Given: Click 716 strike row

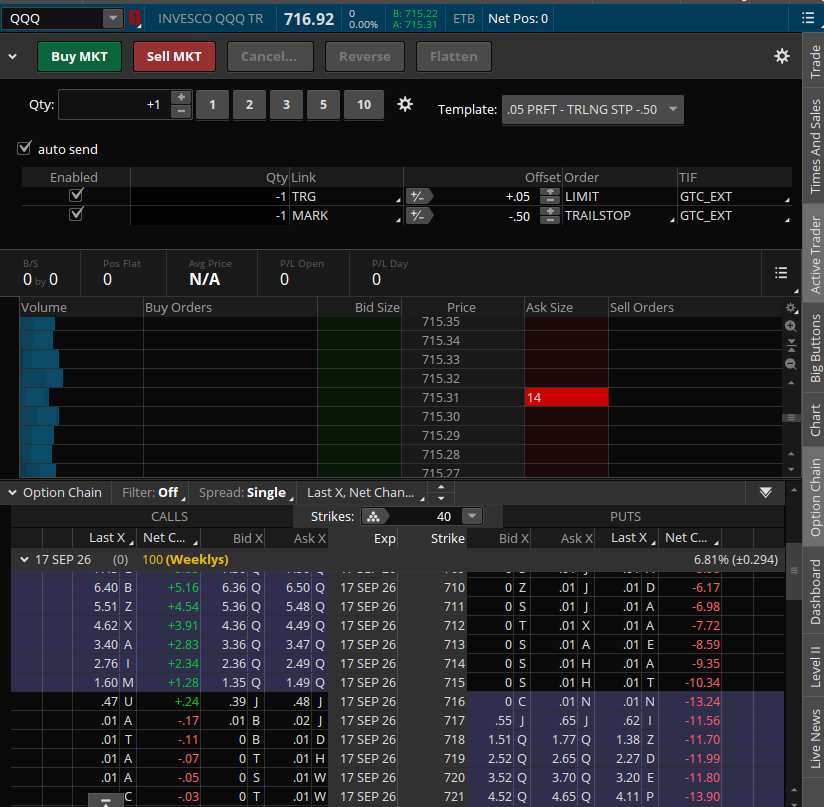Looking at the screenshot, I should pos(397,701).
